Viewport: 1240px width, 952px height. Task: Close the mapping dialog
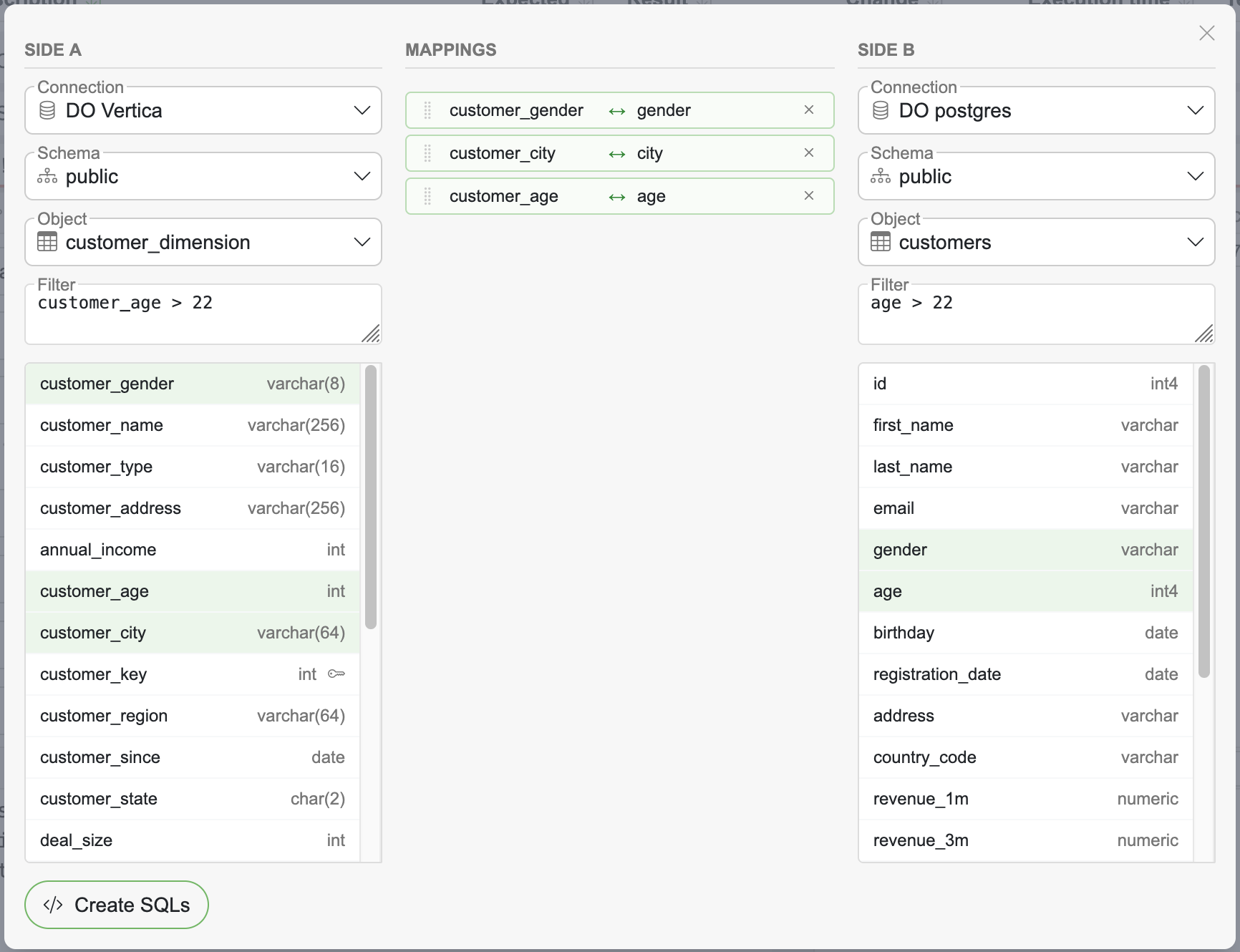[1206, 34]
